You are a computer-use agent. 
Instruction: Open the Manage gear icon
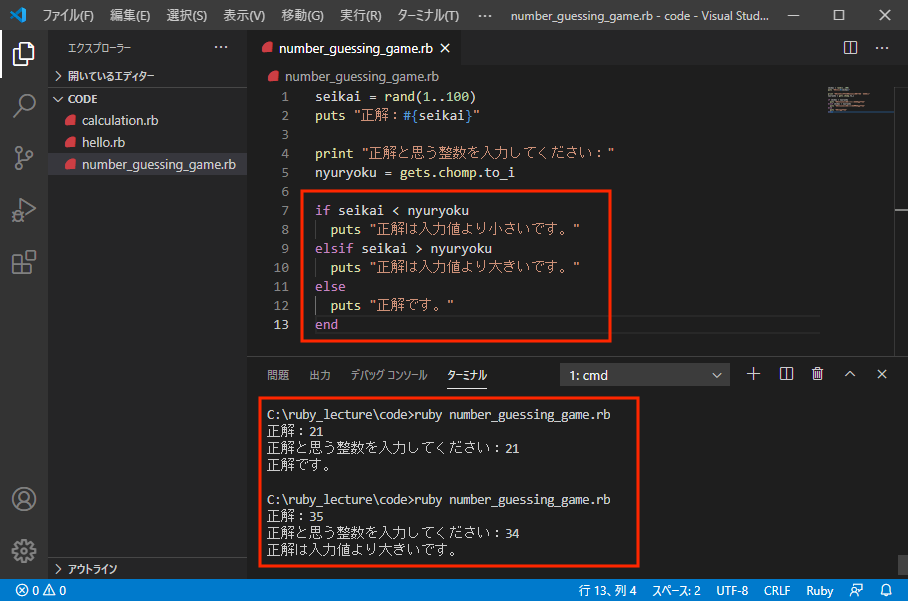click(x=24, y=551)
